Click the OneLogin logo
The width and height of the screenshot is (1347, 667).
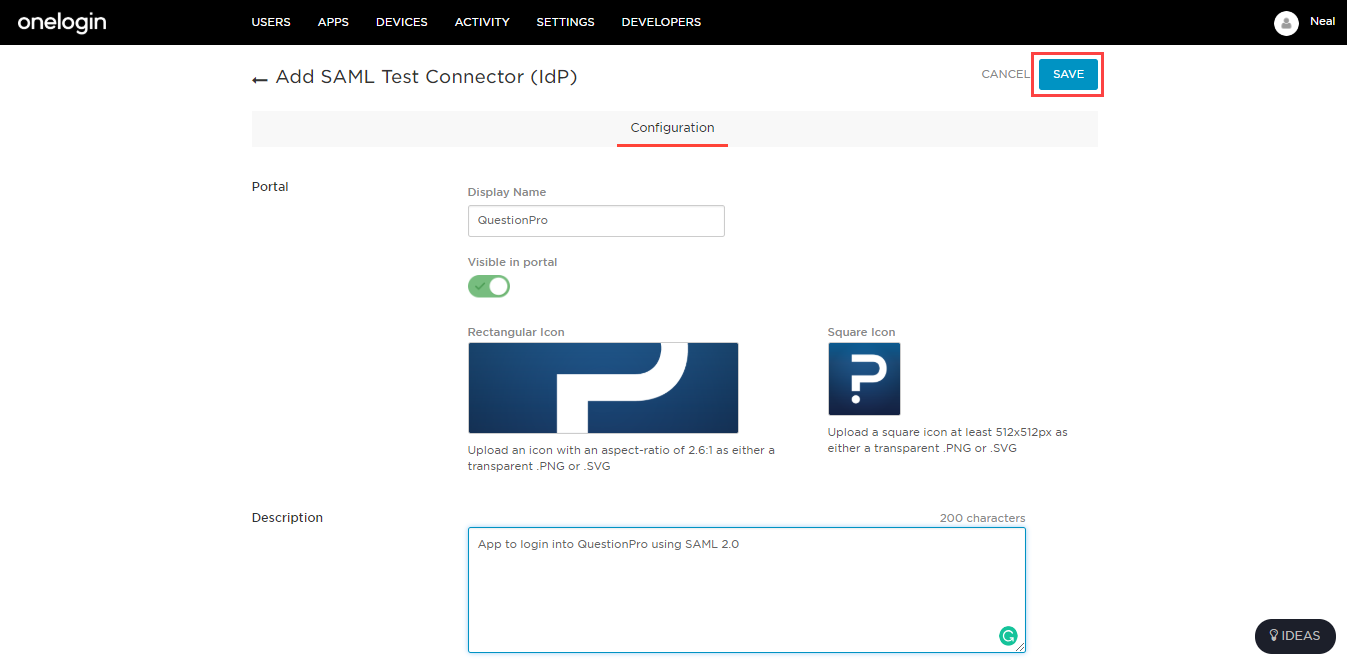point(62,22)
